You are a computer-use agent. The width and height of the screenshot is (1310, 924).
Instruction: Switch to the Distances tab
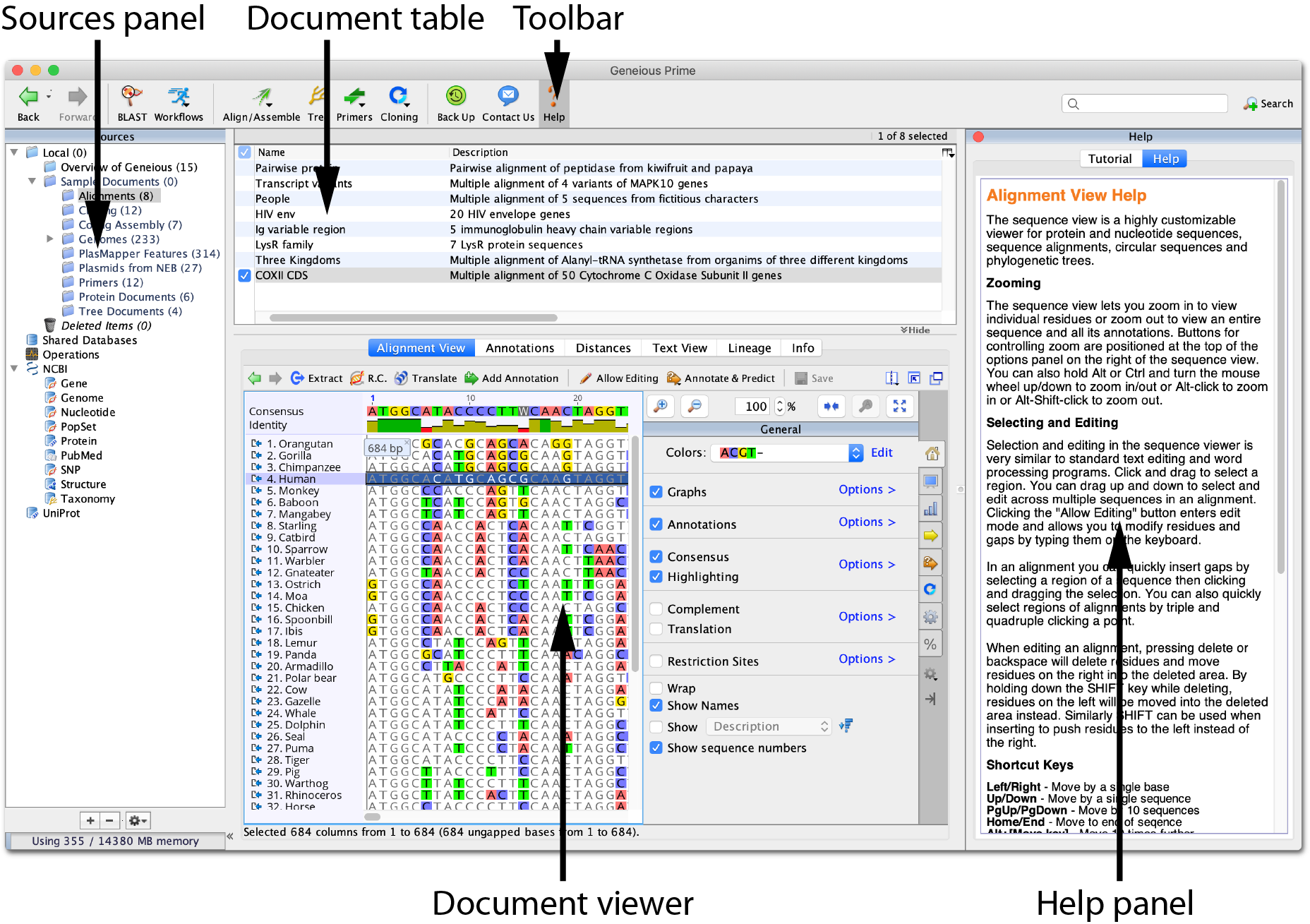tap(603, 348)
